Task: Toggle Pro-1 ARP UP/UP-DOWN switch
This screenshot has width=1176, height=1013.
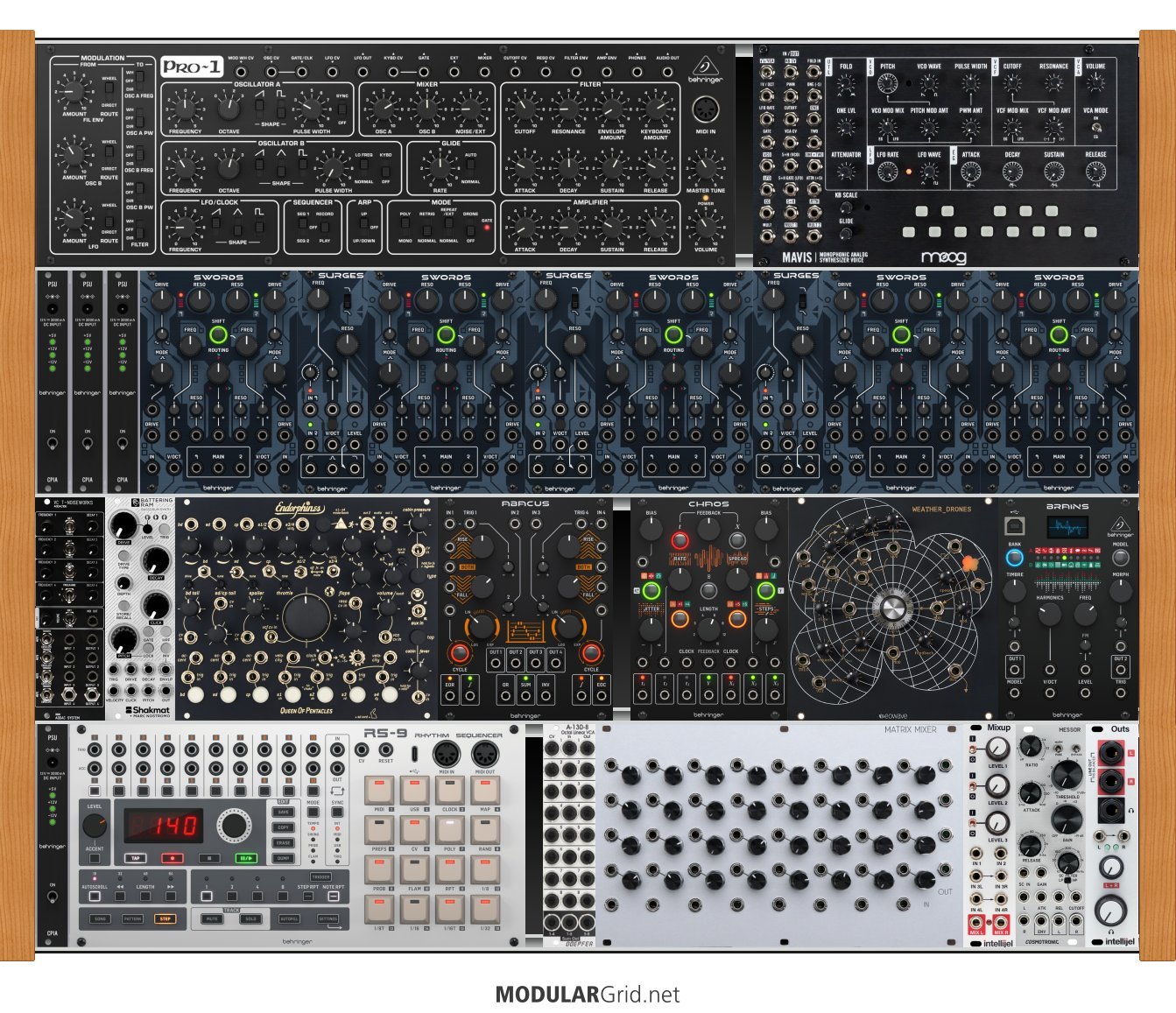Action: coord(364,227)
